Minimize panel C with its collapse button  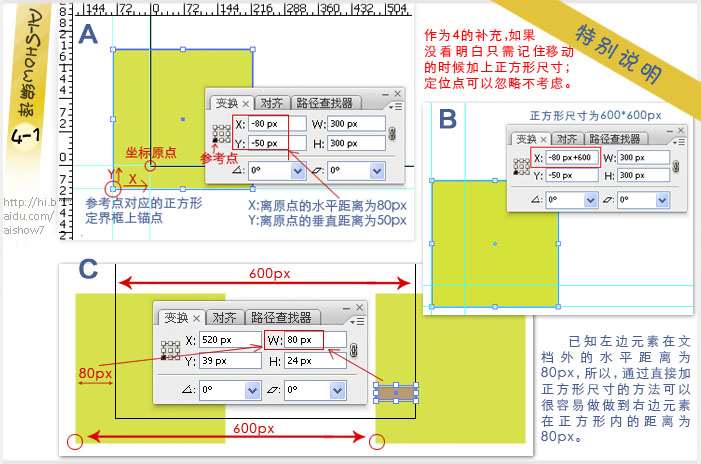coord(346,308)
